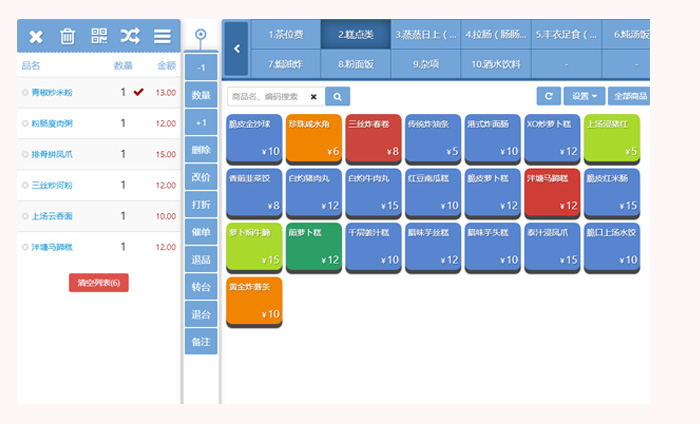
Task: Select the radio circle beside 青椒炒米粉
Action: pos(25,93)
